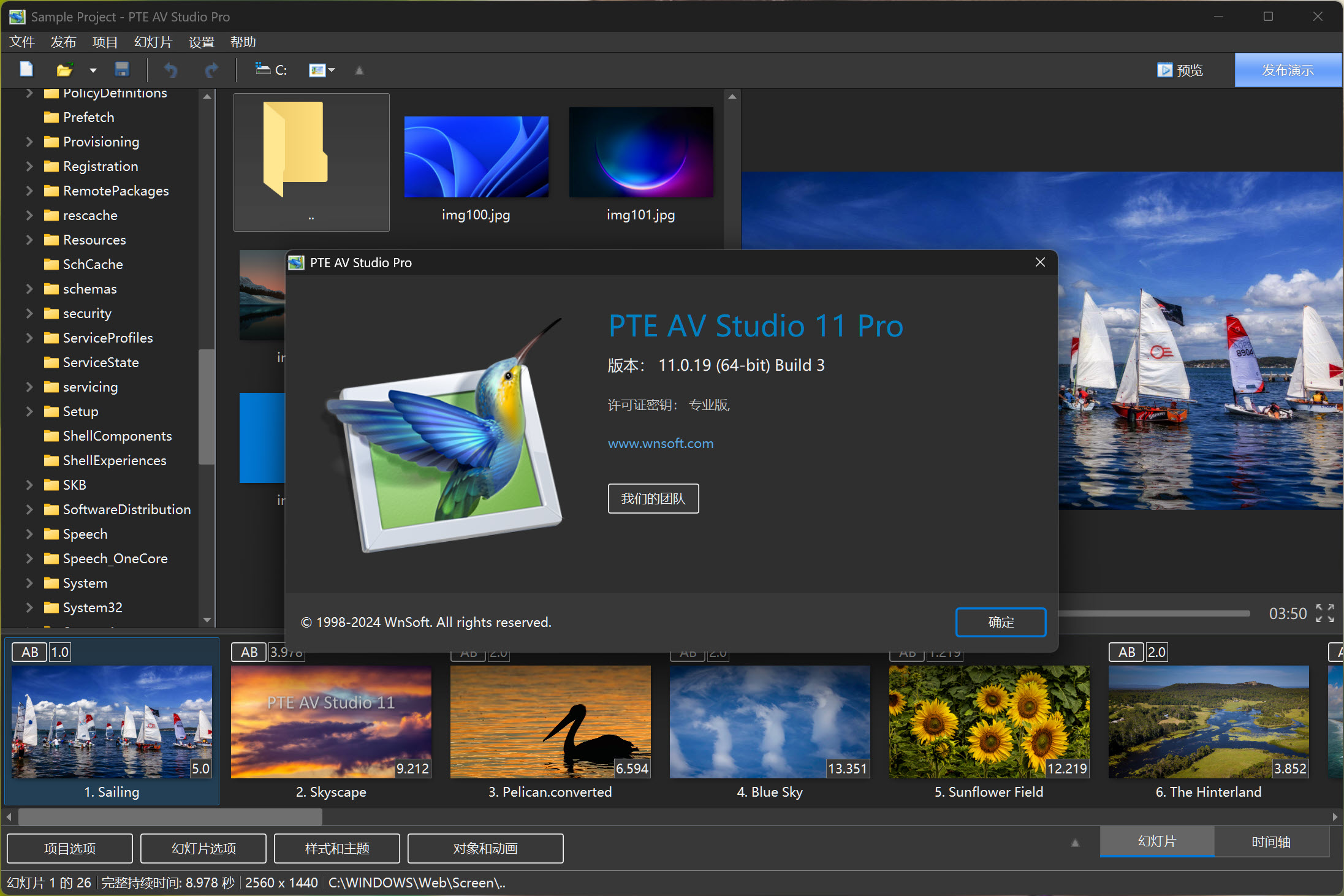This screenshot has width=1344, height=896.
Task: Save the project using the floppy disk icon
Action: 122,69
